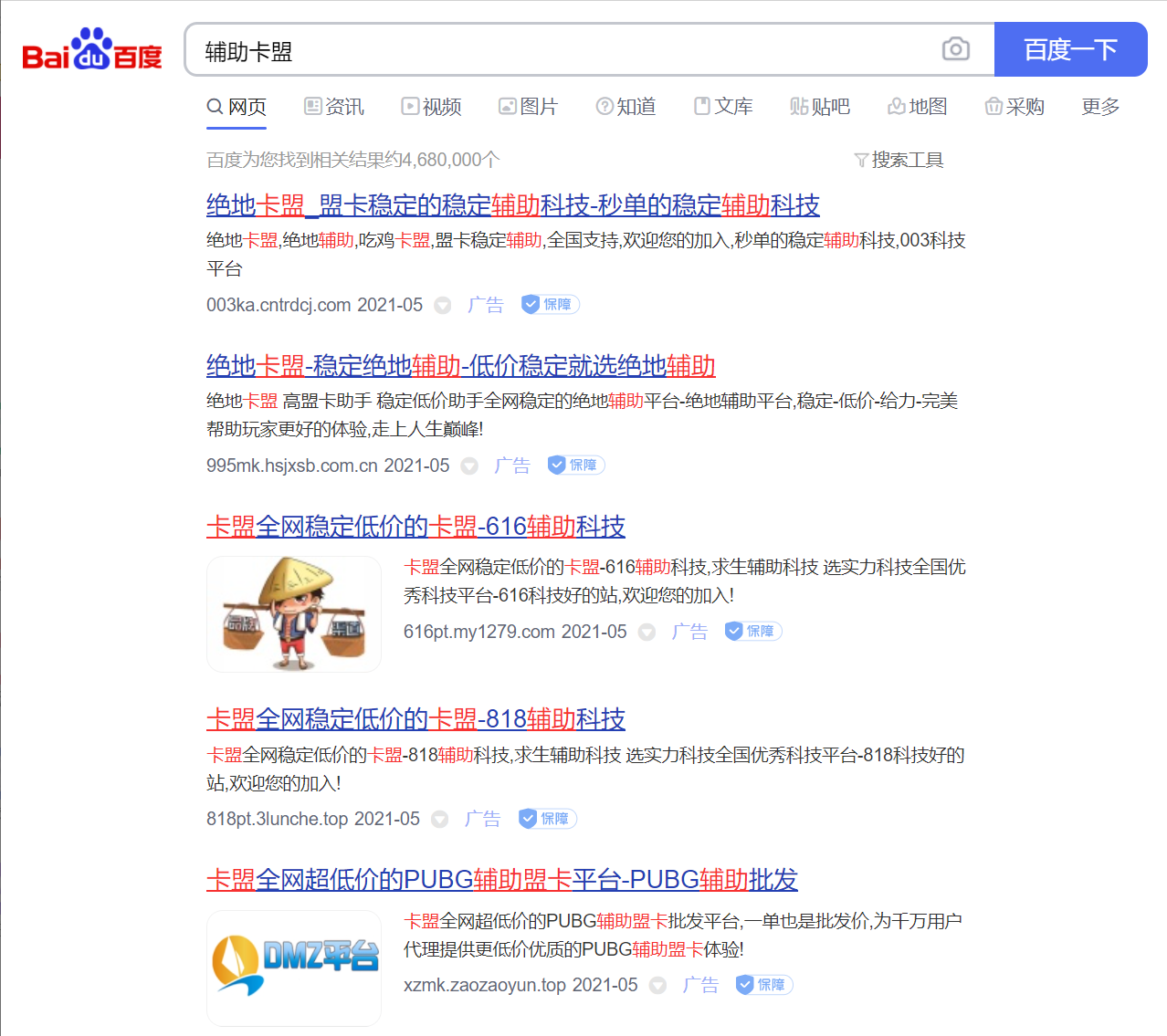The height and width of the screenshot is (1036, 1167).
Task: Open 搜索工具 search tools
Action: (x=899, y=160)
